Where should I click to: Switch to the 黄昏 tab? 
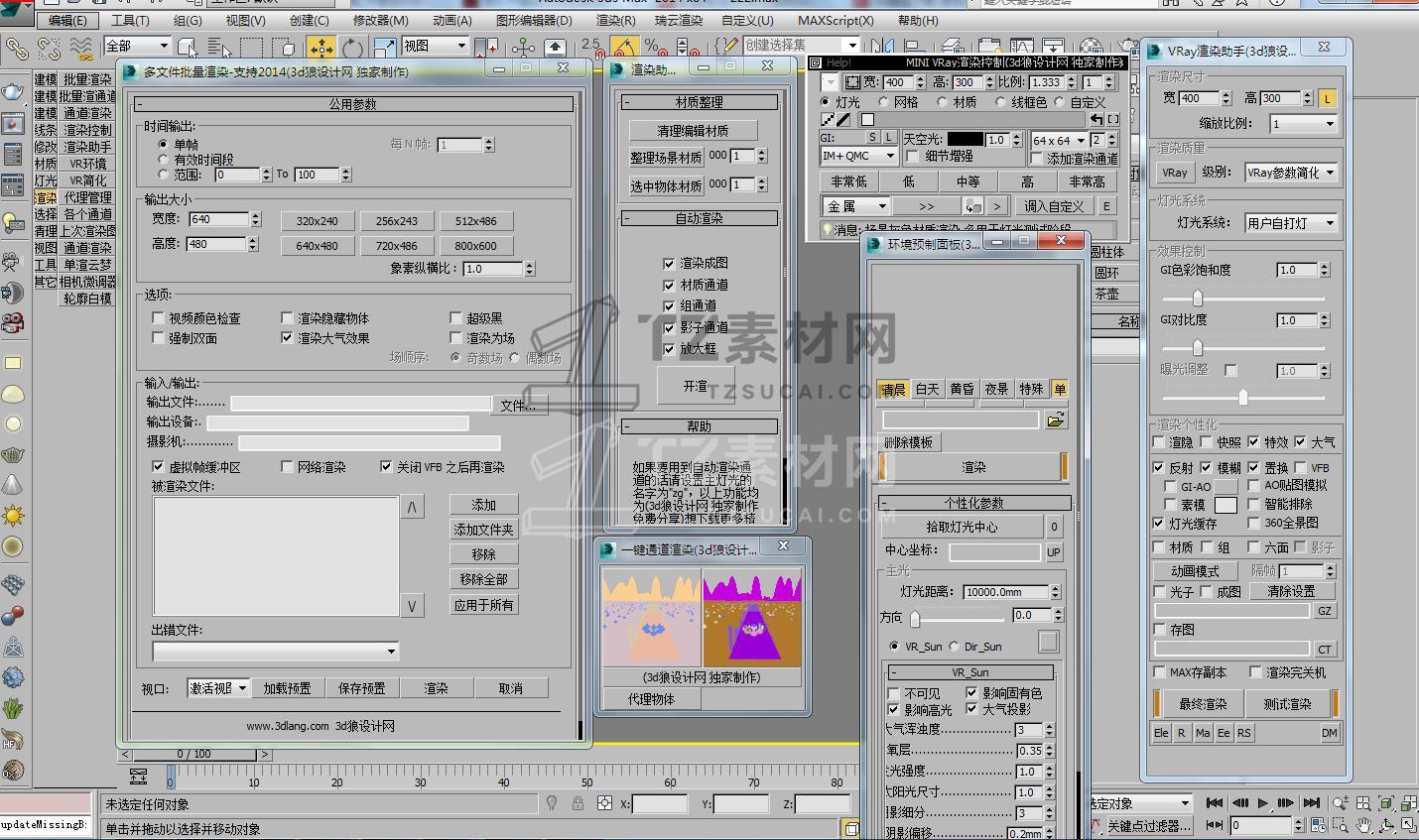[x=962, y=389]
